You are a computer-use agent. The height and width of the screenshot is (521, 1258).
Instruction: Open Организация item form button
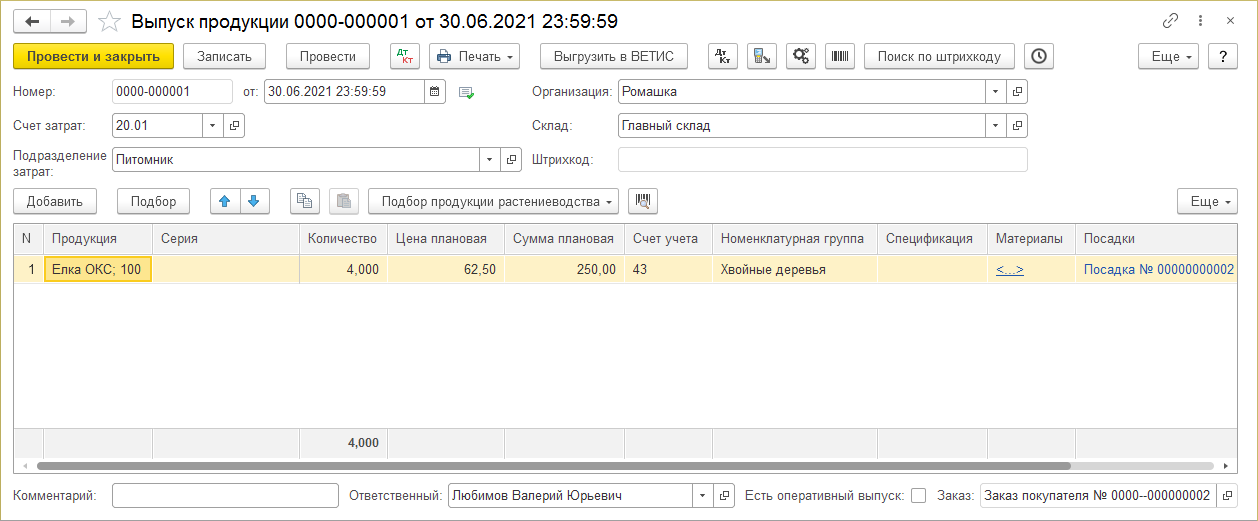[x=1018, y=91]
